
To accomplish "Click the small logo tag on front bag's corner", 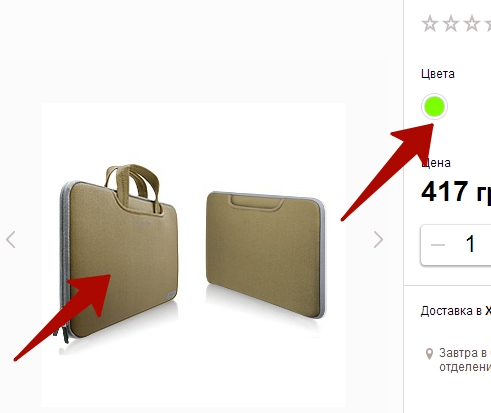I will coord(170,295).
